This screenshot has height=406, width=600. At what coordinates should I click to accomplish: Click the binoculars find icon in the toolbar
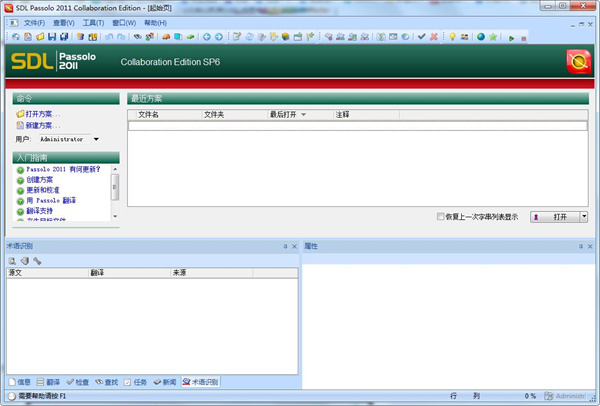(x=137, y=37)
